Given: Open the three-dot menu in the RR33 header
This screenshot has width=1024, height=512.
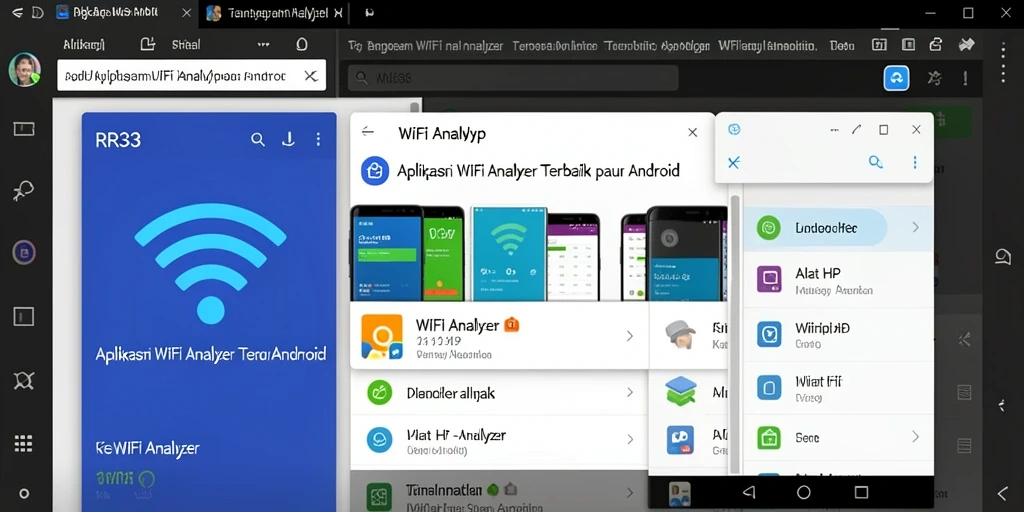Looking at the screenshot, I should click(318, 139).
